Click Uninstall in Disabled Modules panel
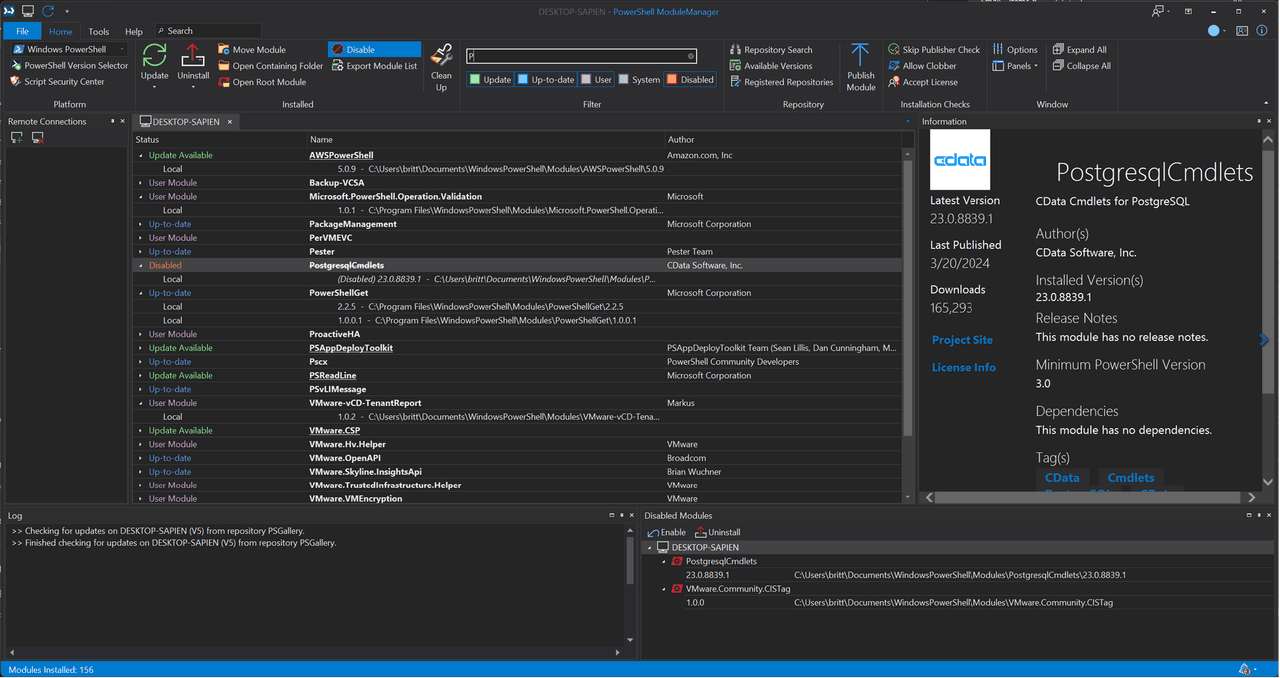The image size is (1280, 678). tap(717, 532)
